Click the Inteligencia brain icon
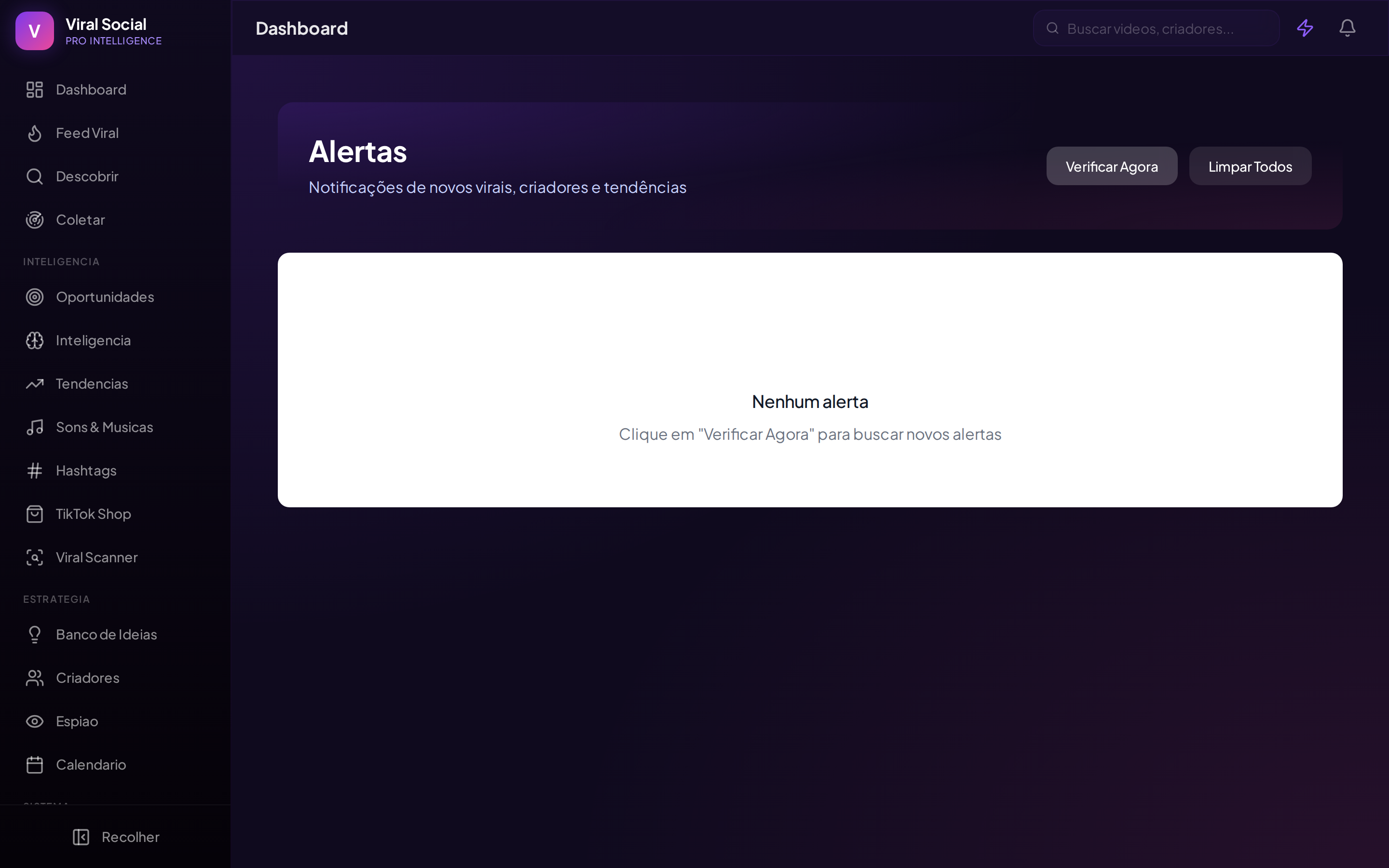Viewport: 1389px width, 868px height. pos(34,340)
